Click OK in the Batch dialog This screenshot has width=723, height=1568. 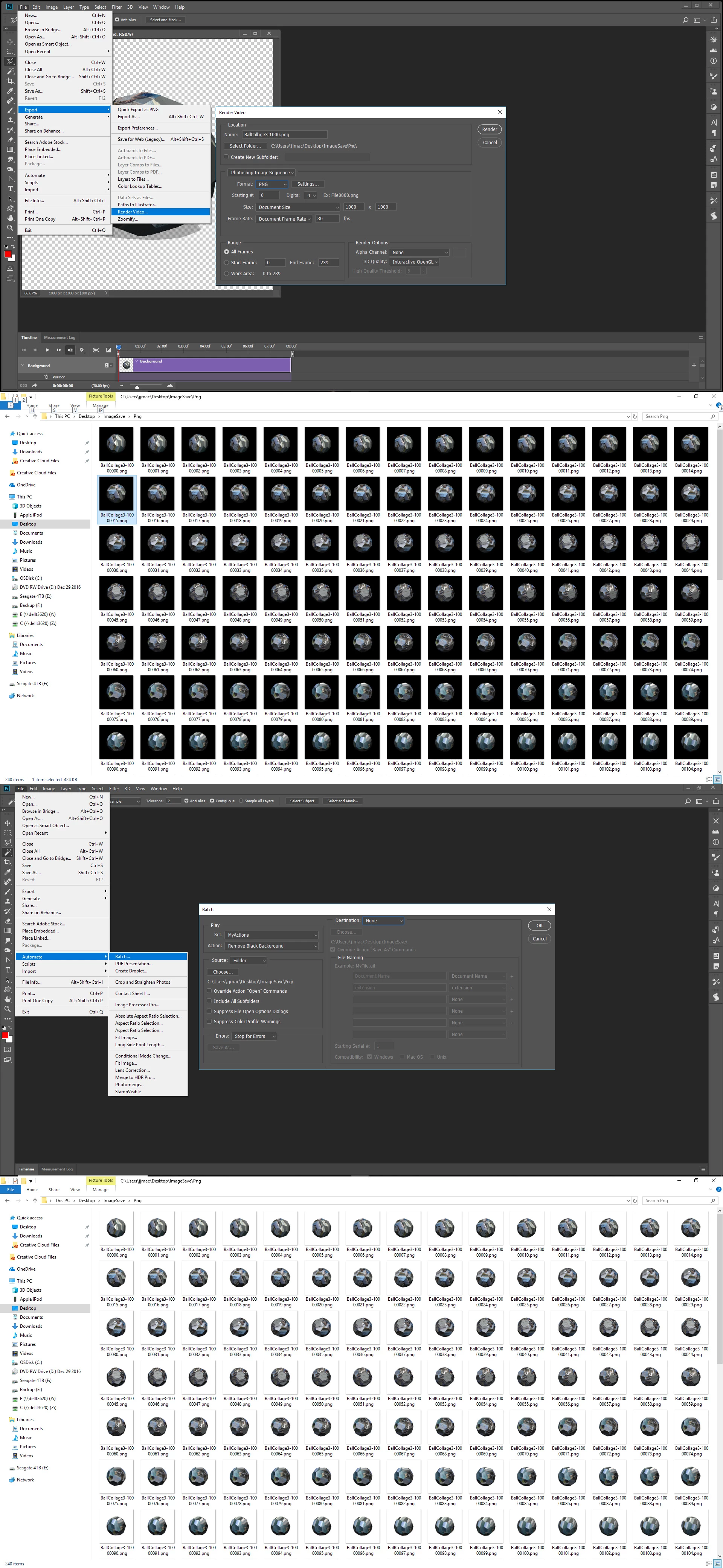(x=539, y=925)
